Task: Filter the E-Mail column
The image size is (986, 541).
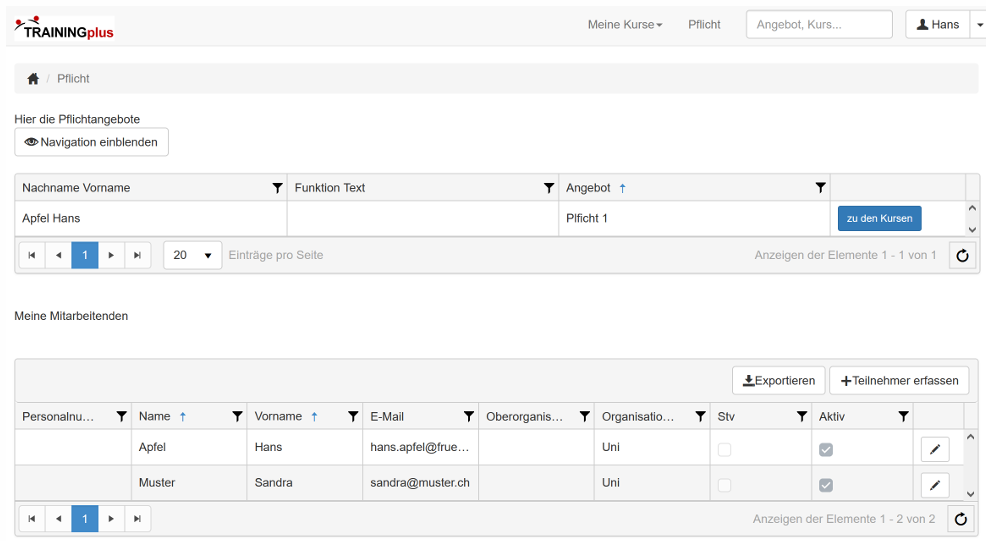Action: [468, 417]
